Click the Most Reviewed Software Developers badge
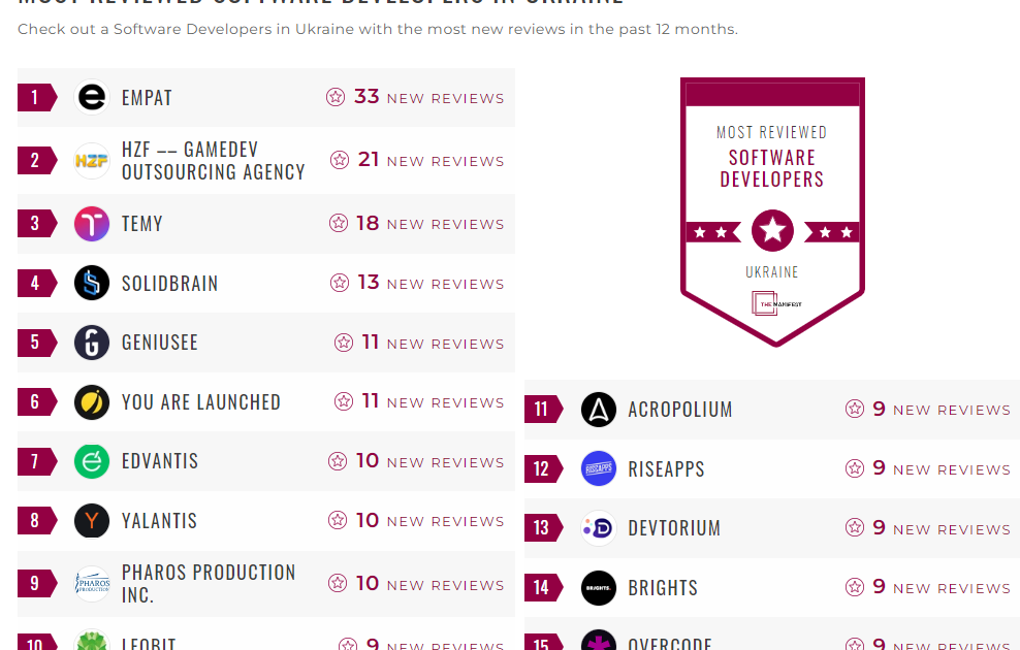 772,212
